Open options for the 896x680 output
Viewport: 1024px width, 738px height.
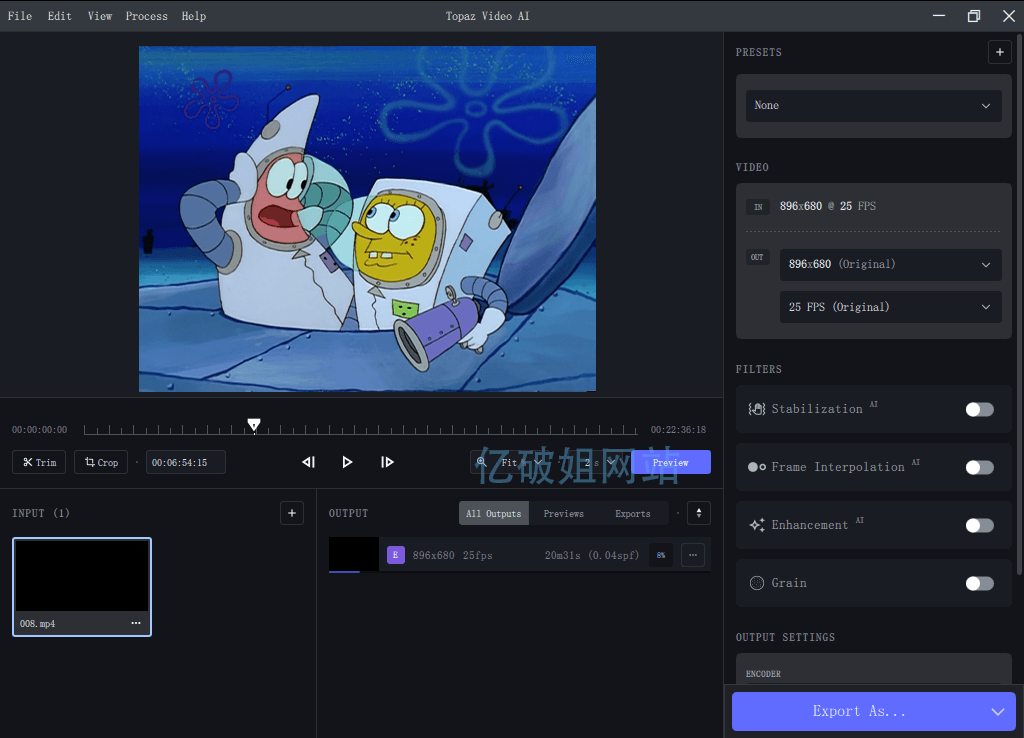tap(693, 555)
